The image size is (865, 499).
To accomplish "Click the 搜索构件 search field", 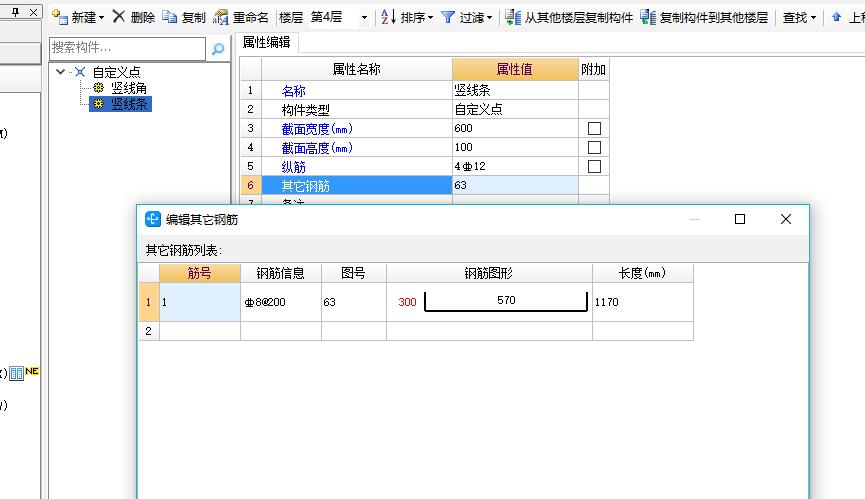I will (x=127, y=48).
